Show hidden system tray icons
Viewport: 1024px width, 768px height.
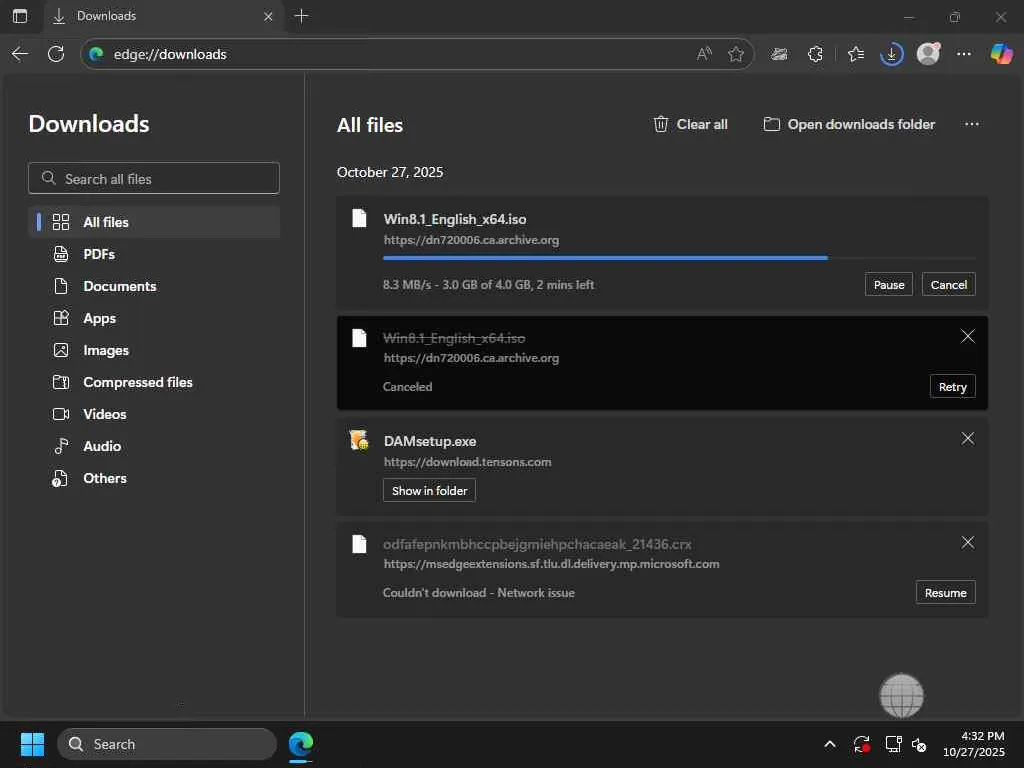tap(829, 744)
